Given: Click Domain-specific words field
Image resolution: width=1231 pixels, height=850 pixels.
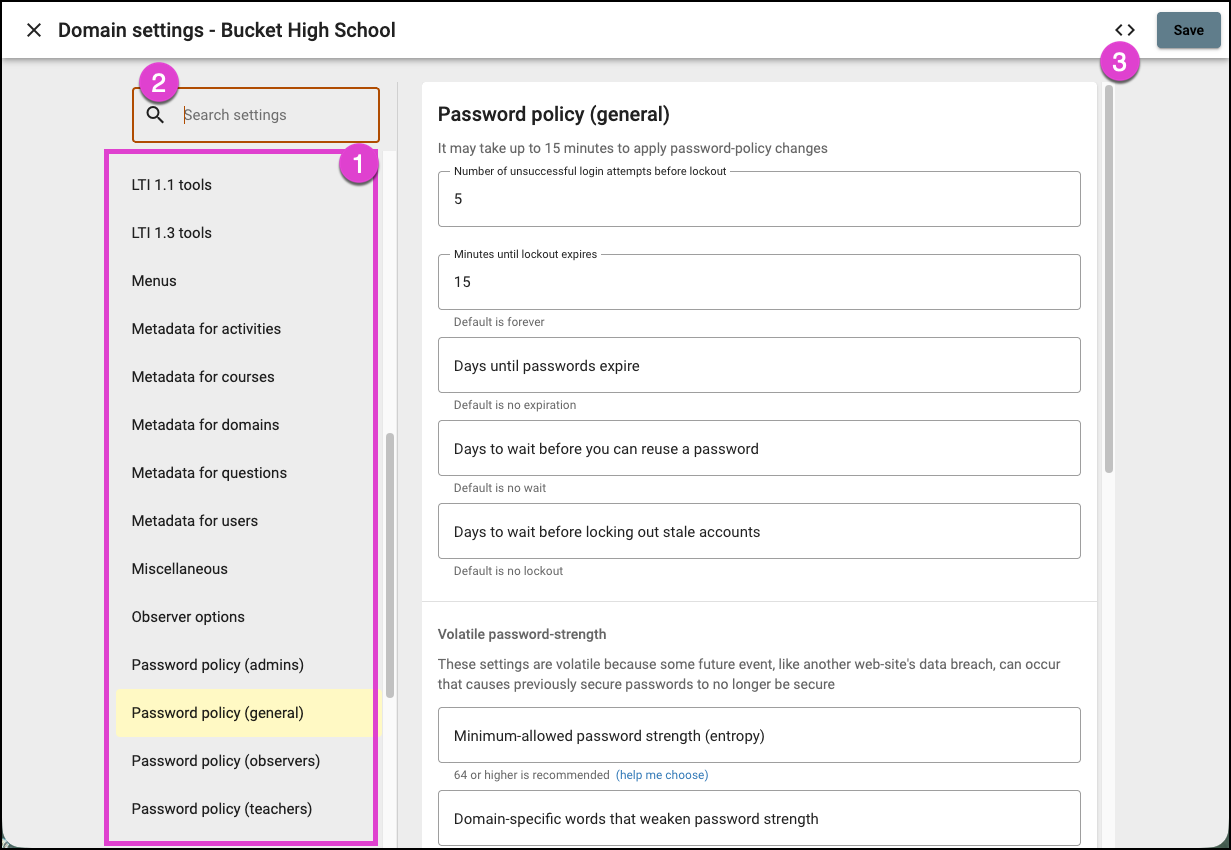Looking at the screenshot, I should pyautogui.click(x=759, y=818).
